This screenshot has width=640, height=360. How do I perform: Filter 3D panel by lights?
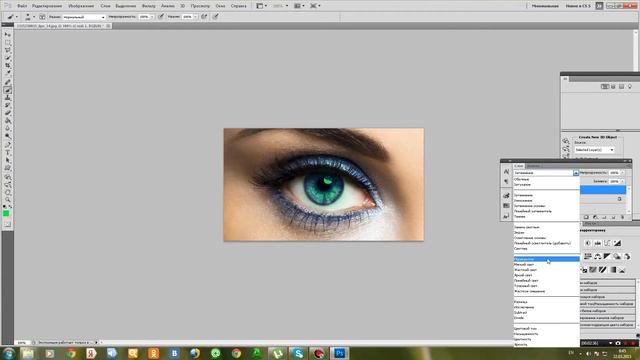coord(630,87)
